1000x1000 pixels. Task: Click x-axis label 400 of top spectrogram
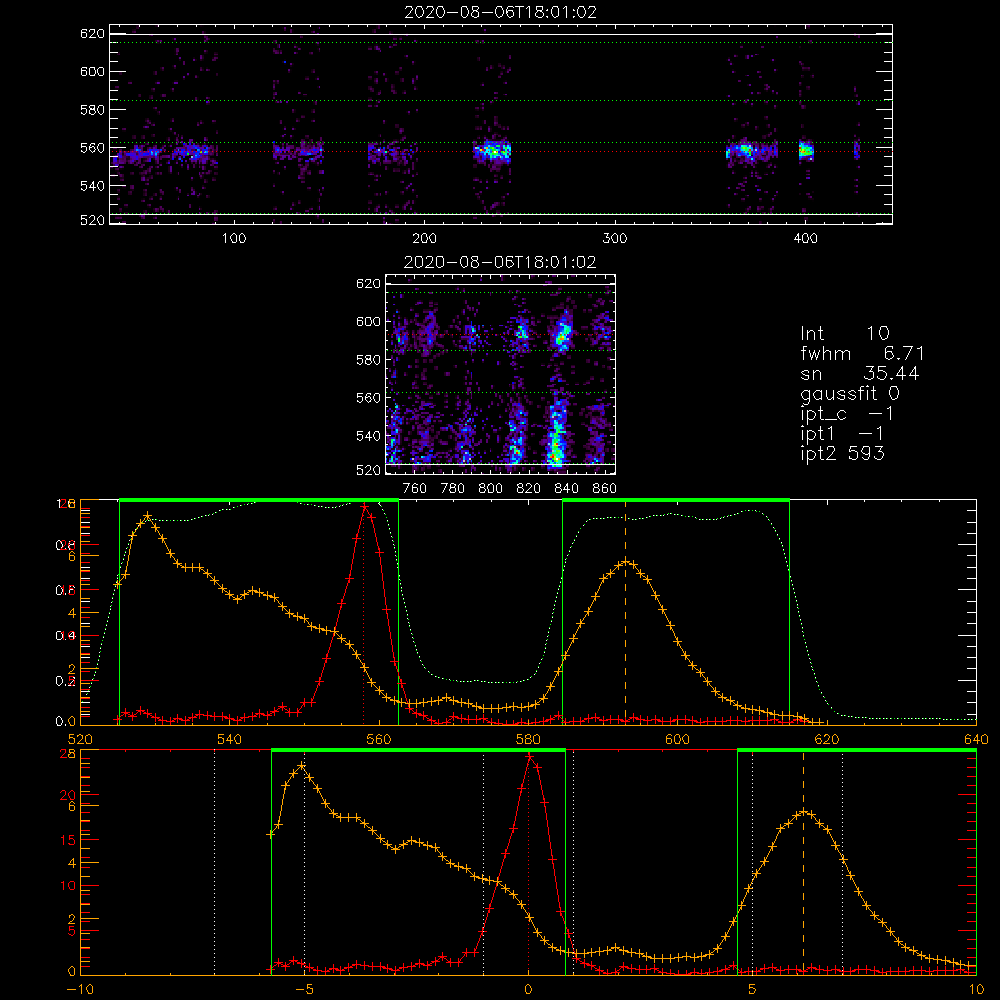coord(805,239)
